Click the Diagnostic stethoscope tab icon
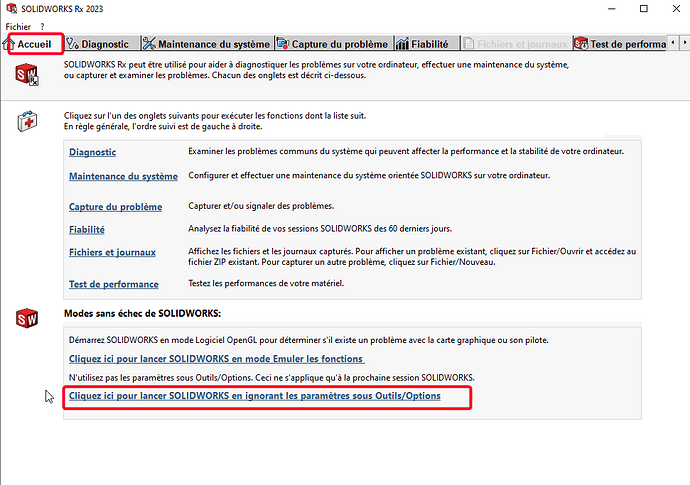Screen dimensions: 690x485 [73, 44]
